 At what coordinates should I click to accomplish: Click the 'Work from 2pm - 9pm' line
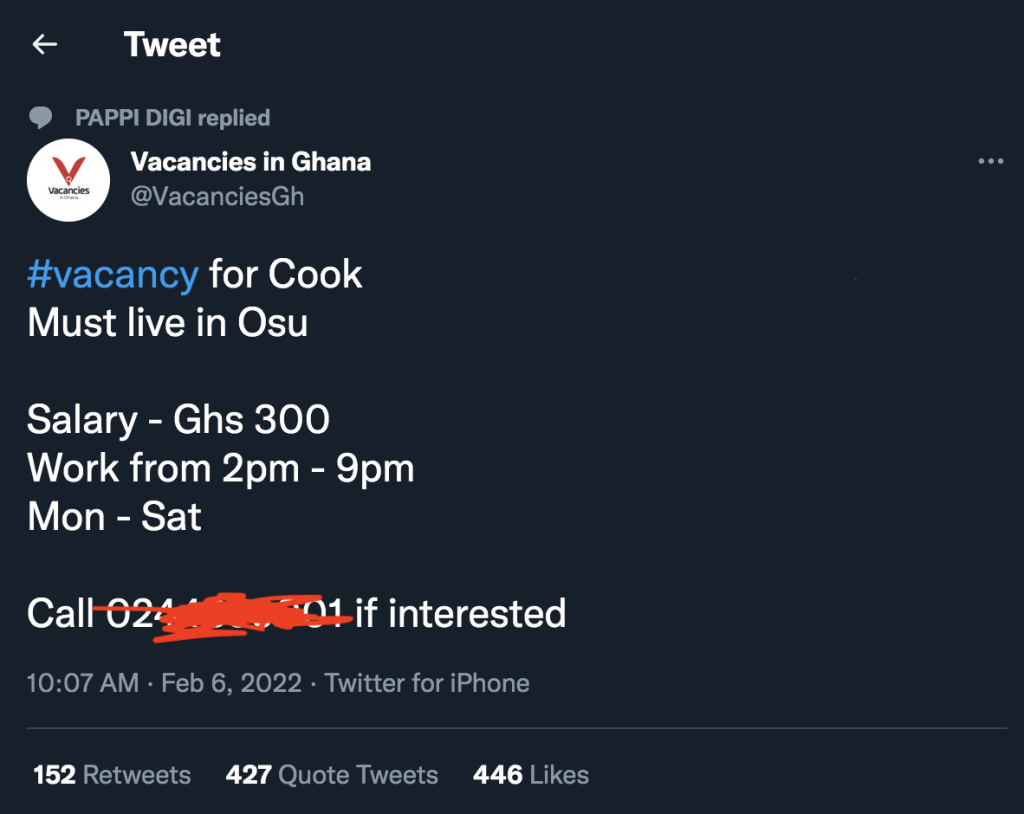pos(221,467)
